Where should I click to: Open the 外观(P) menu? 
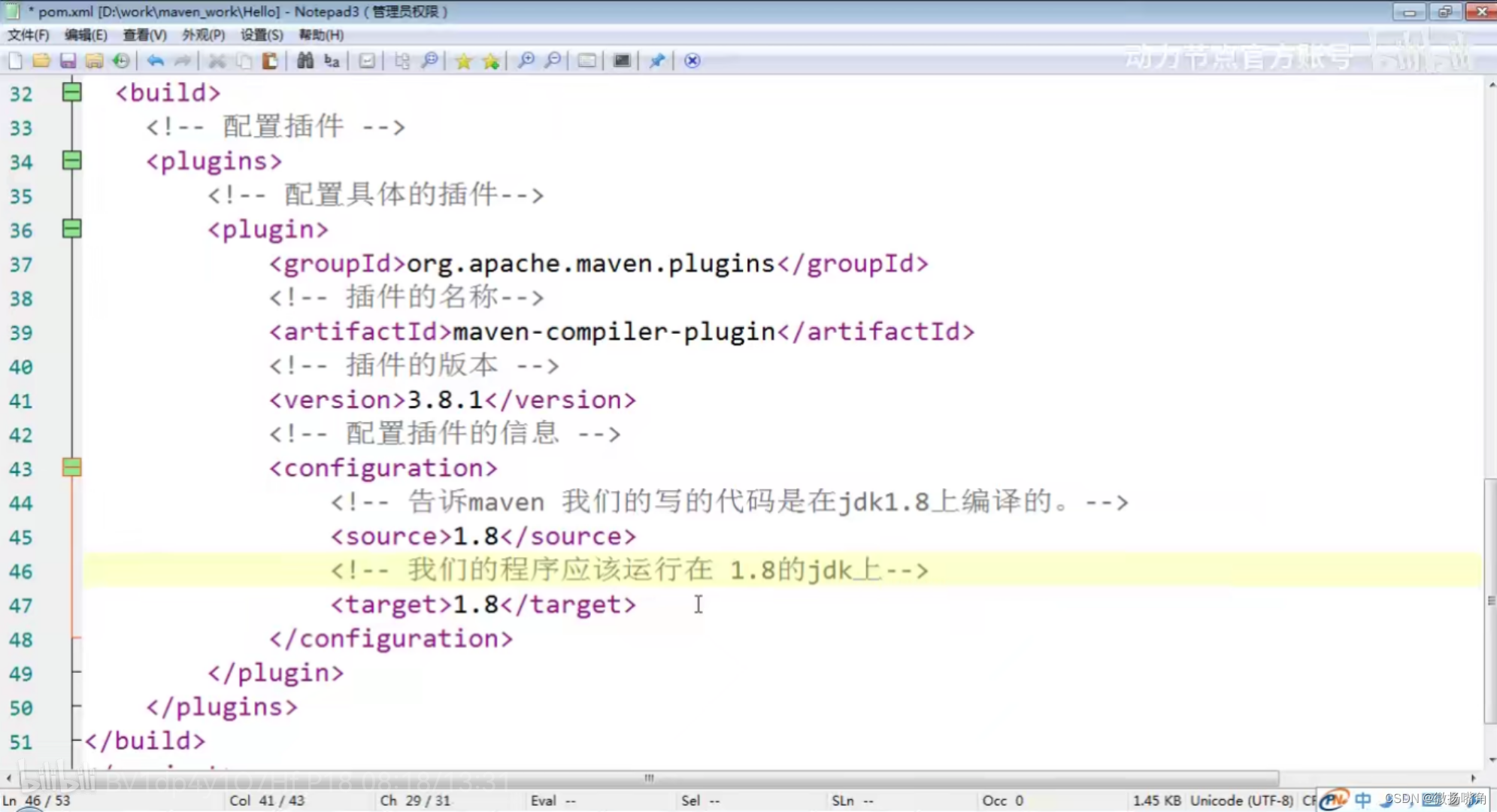203,35
